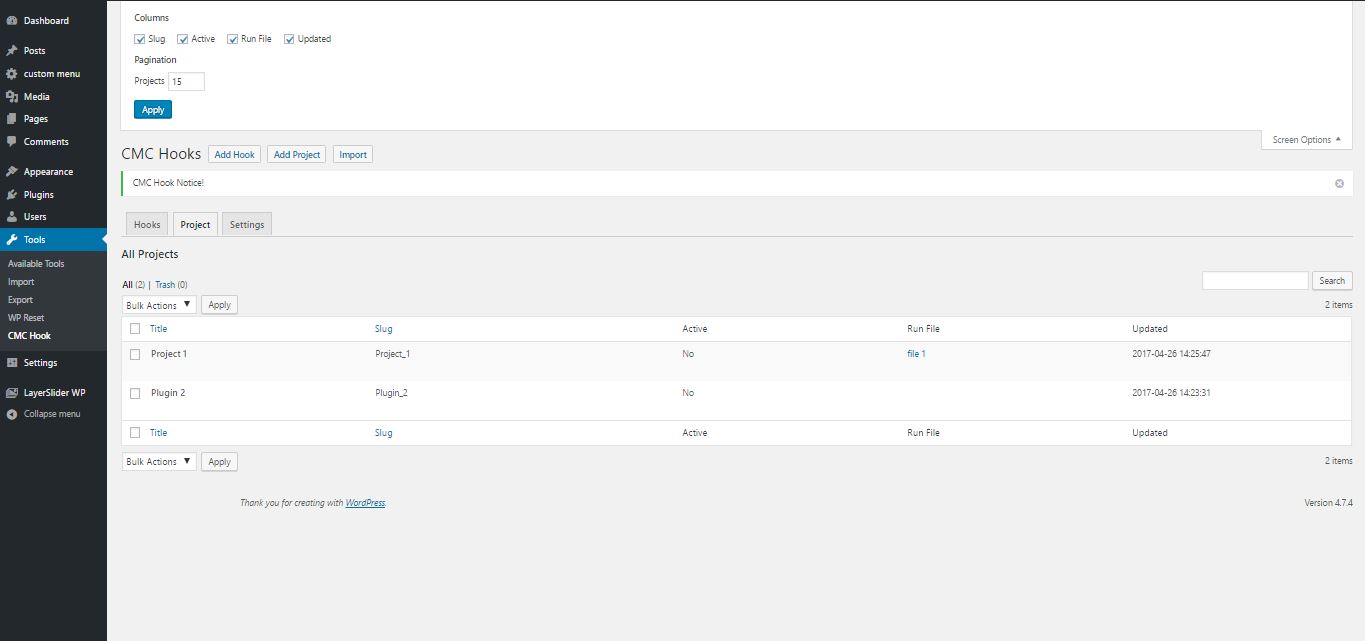
Task: Click the Import button beside Add Project
Action: pyautogui.click(x=353, y=155)
